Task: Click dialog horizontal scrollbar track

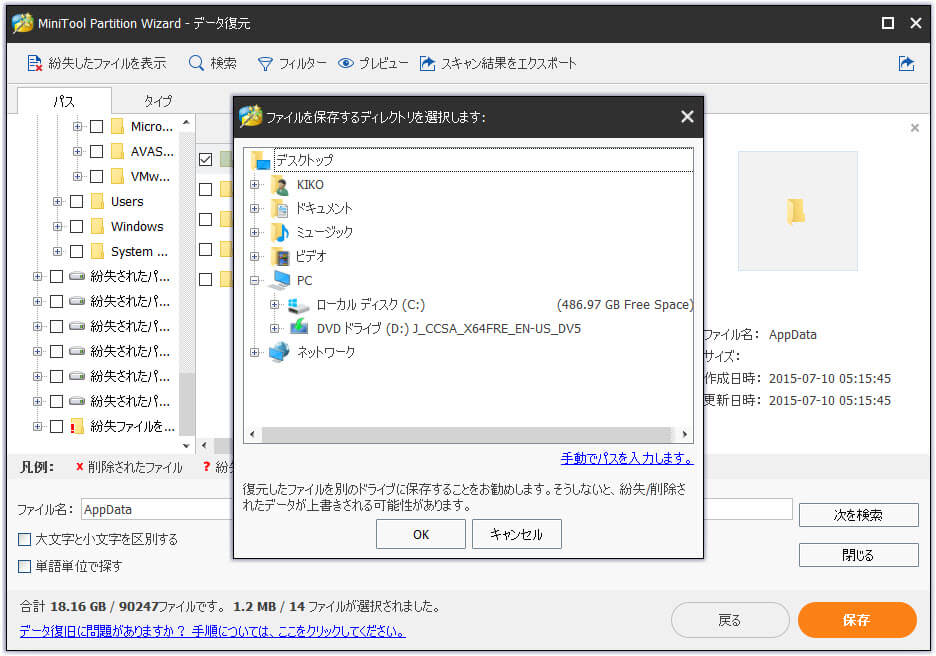Action: [x=466, y=434]
